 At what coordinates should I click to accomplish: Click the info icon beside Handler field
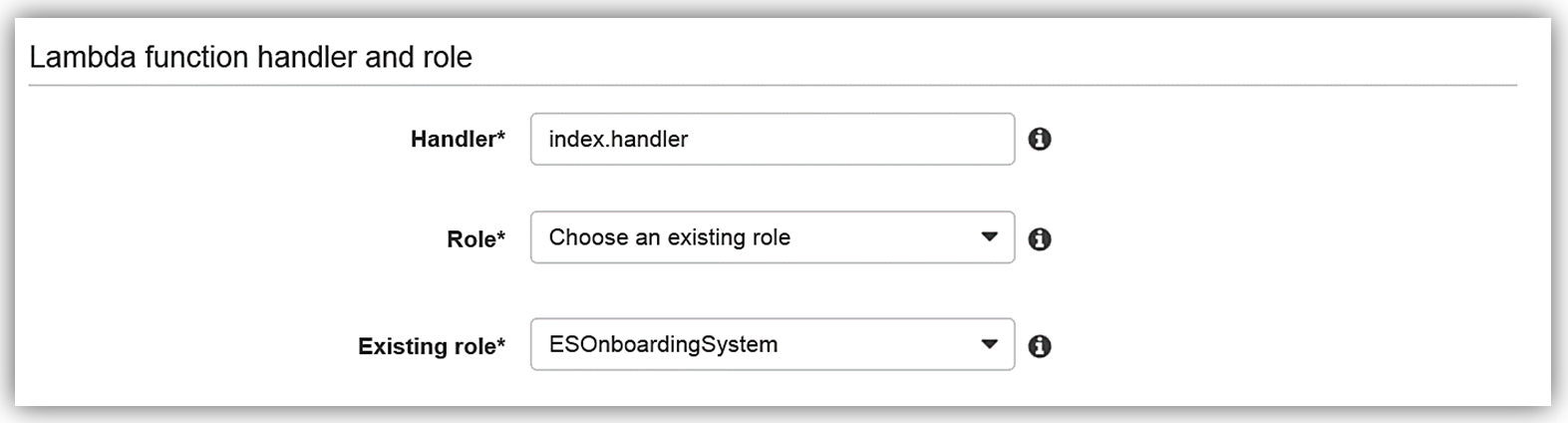coord(1040,140)
